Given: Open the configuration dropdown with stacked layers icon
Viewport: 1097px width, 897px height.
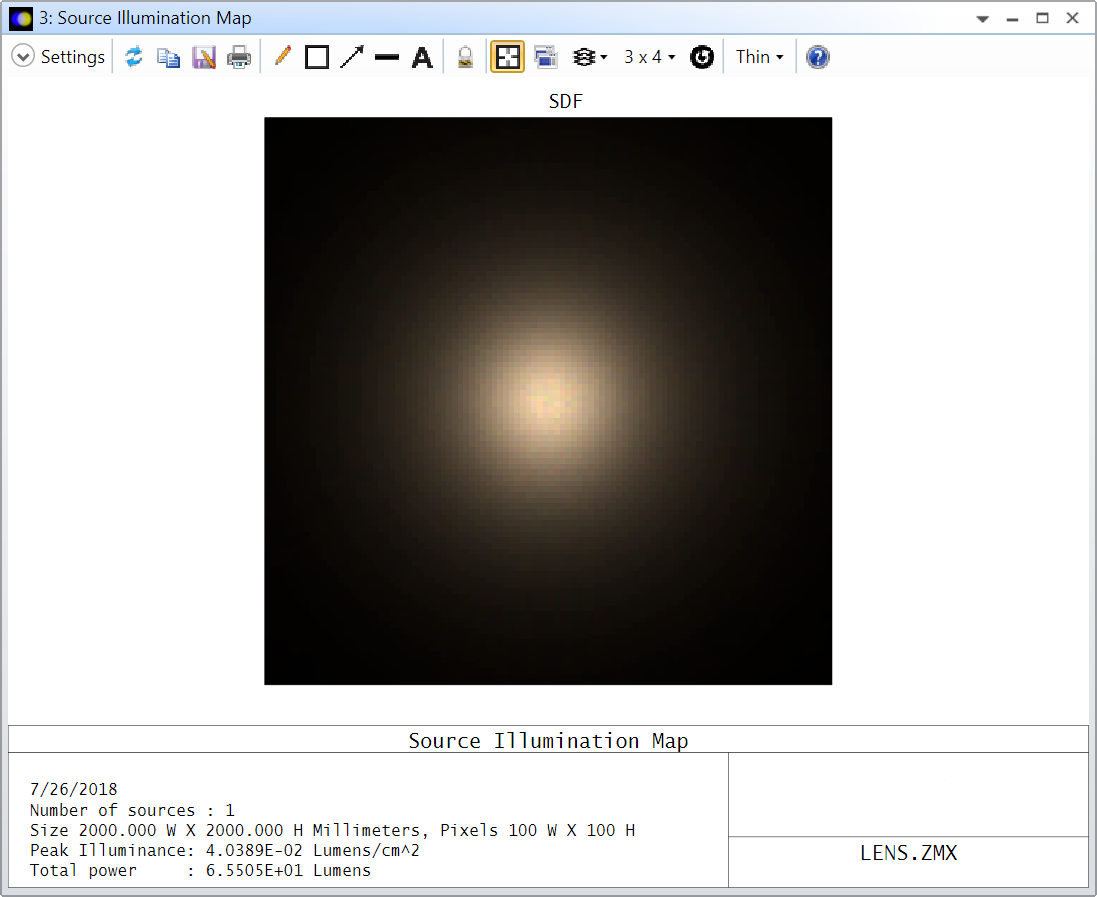Looking at the screenshot, I should [589, 57].
